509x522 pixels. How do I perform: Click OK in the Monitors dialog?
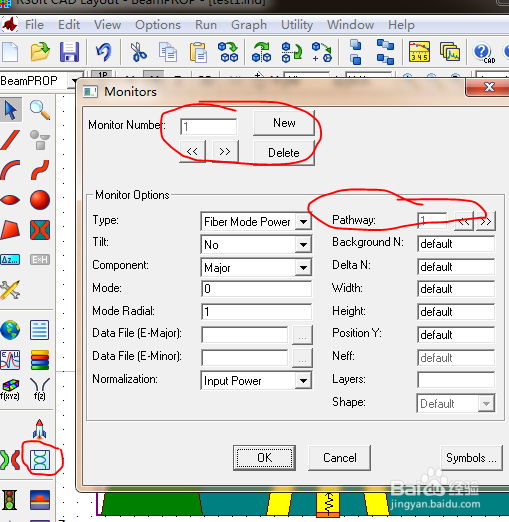[x=264, y=458]
